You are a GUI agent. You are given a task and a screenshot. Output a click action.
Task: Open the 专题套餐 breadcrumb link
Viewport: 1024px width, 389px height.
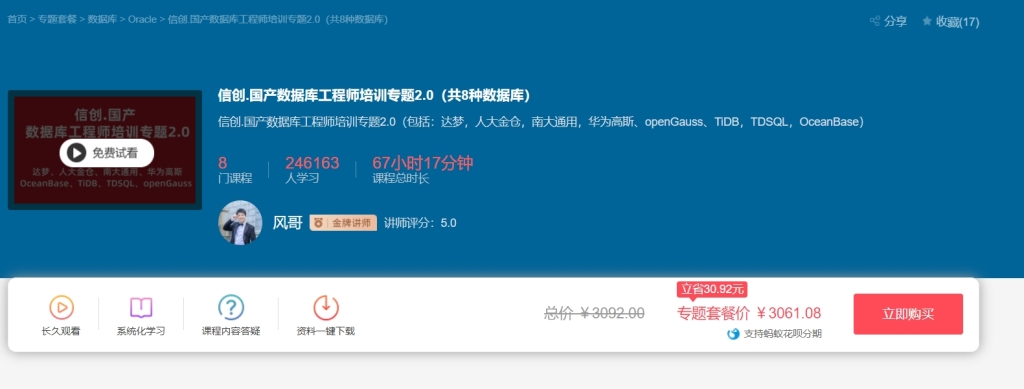tap(57, 20)
